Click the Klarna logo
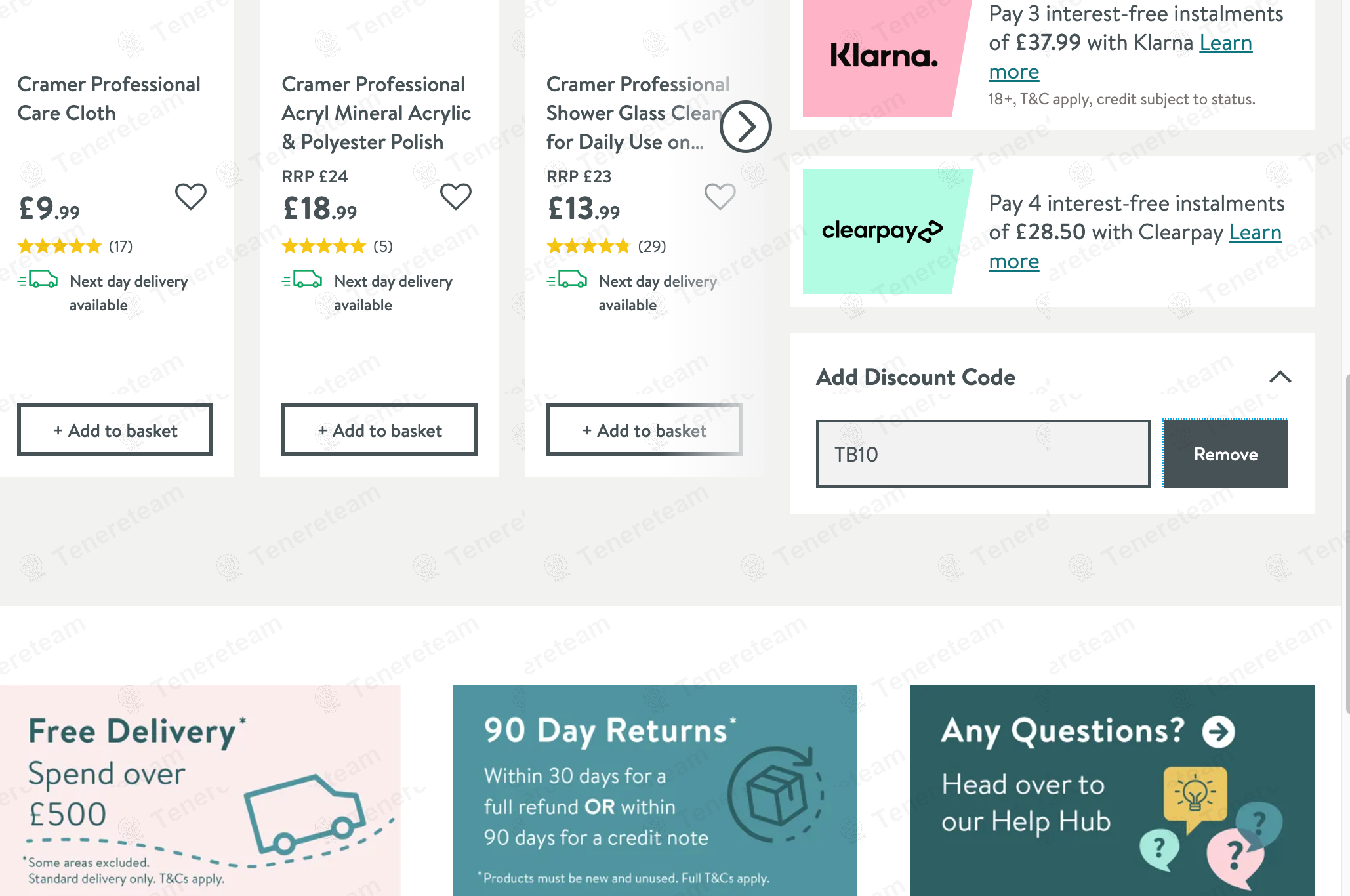The image size is (1350, 896). point(884,56)
